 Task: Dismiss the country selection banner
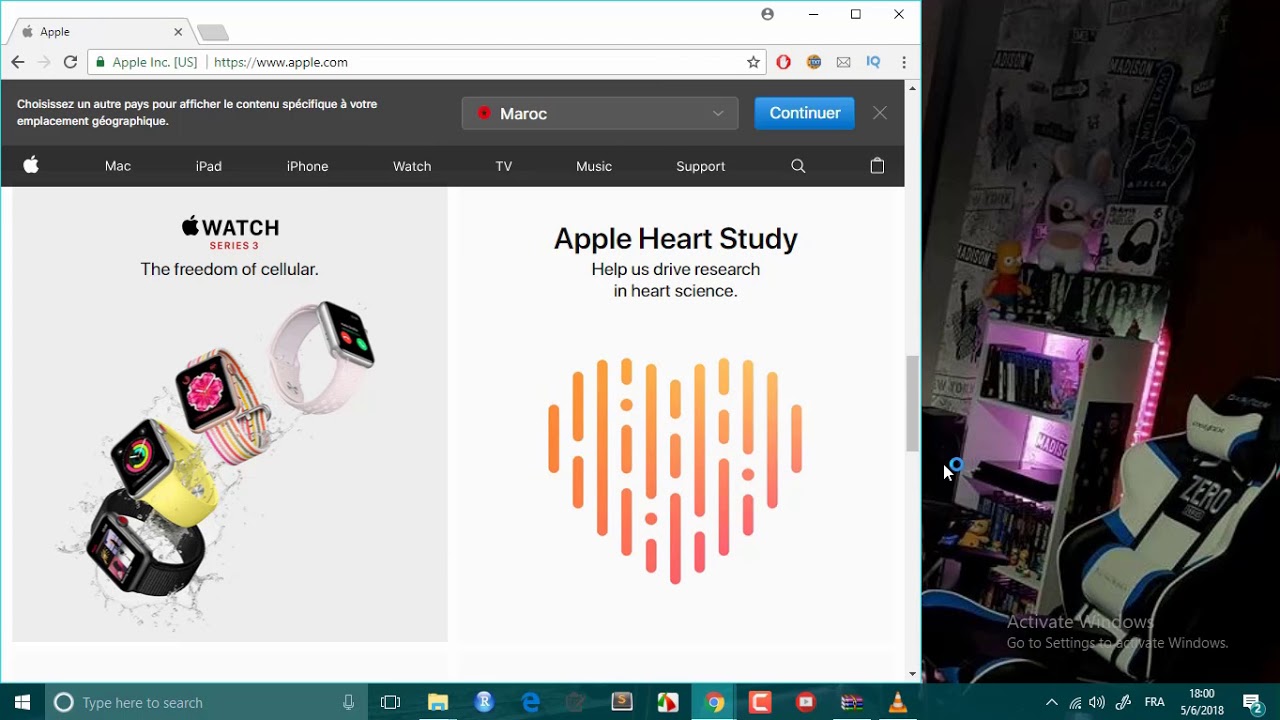880,113
